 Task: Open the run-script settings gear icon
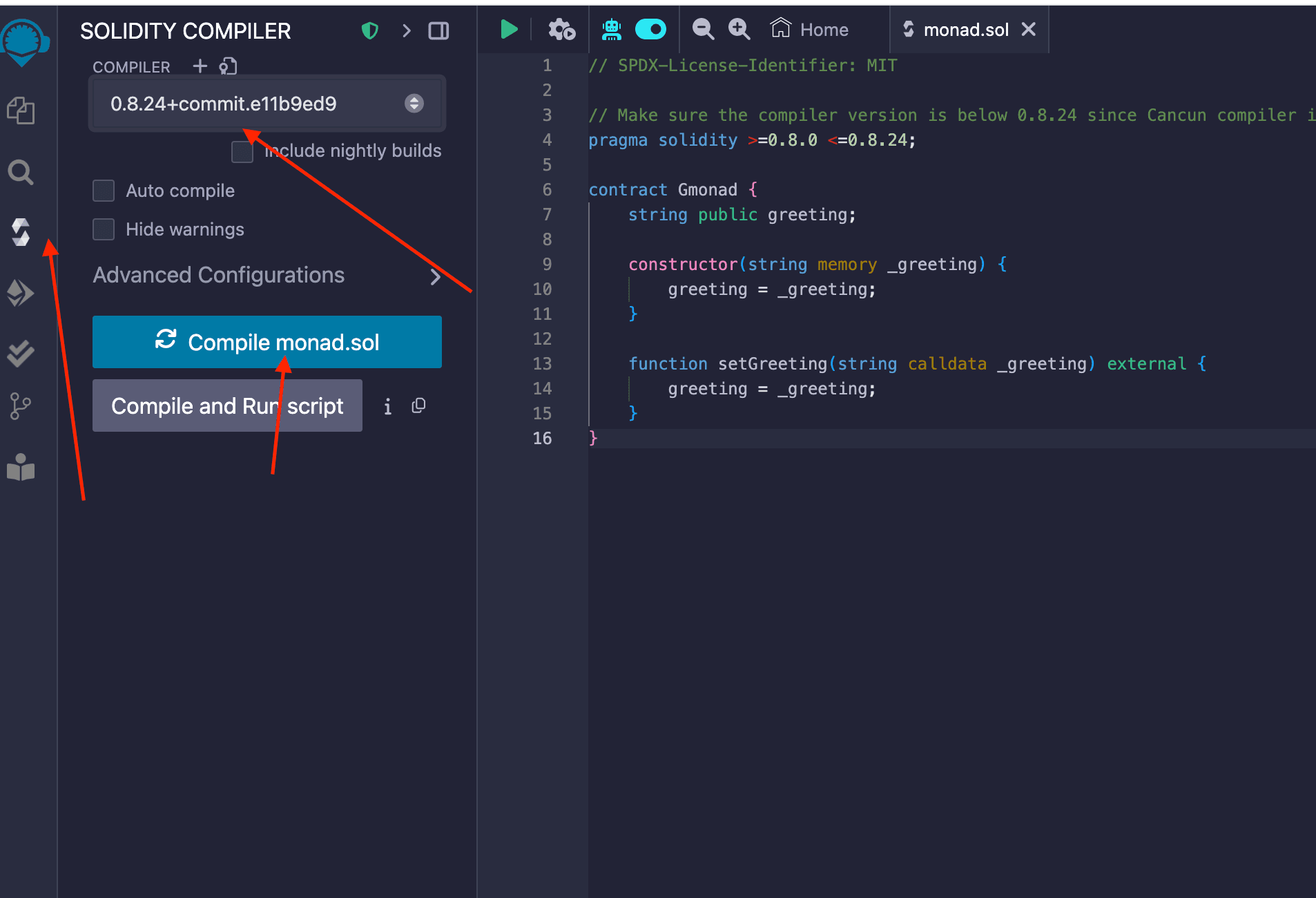coord(561,29)
